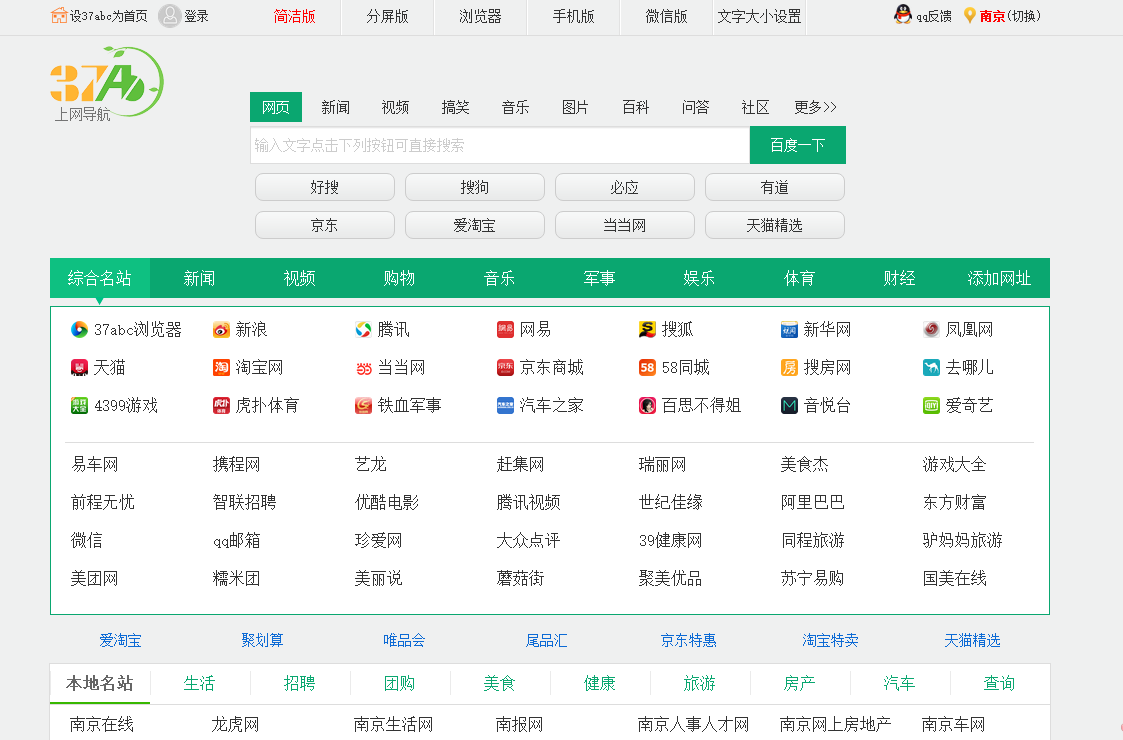The height and width of the screenshot is (740, 1123).
Task: Switch to 简洁版 layout
Action: coord(294,16)
